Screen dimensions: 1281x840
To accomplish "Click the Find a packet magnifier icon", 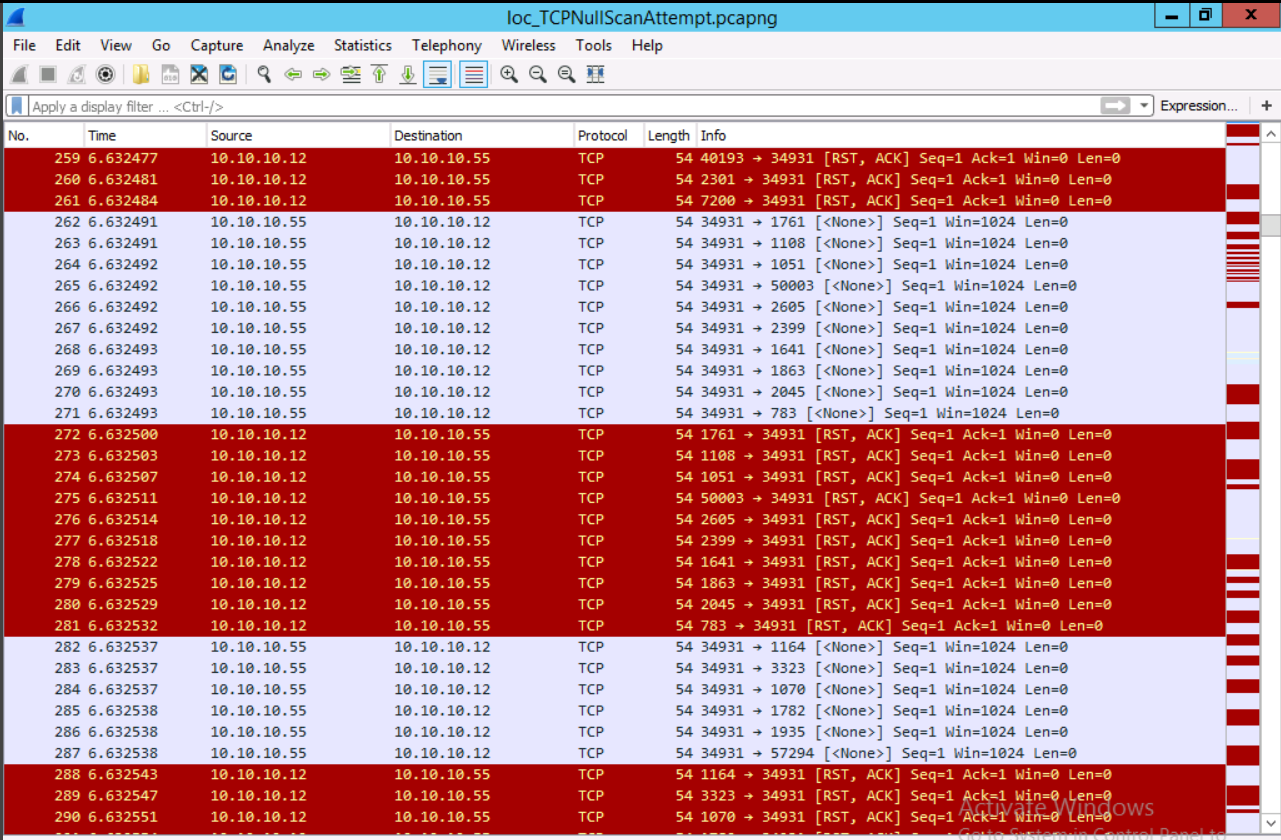I will (264, 74).
